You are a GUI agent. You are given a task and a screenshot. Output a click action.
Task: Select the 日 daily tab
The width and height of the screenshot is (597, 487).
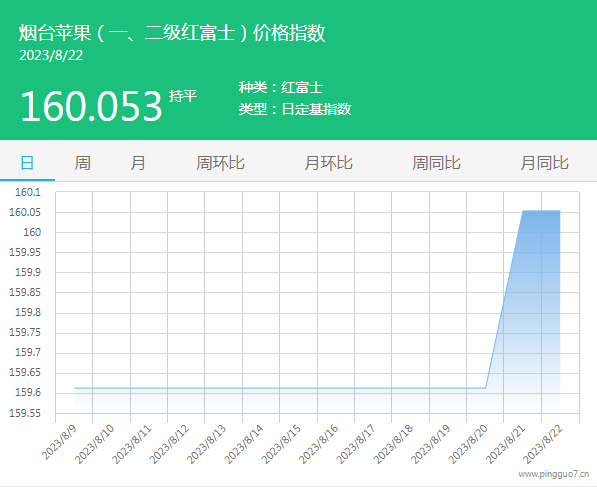(x=27, y=163)
